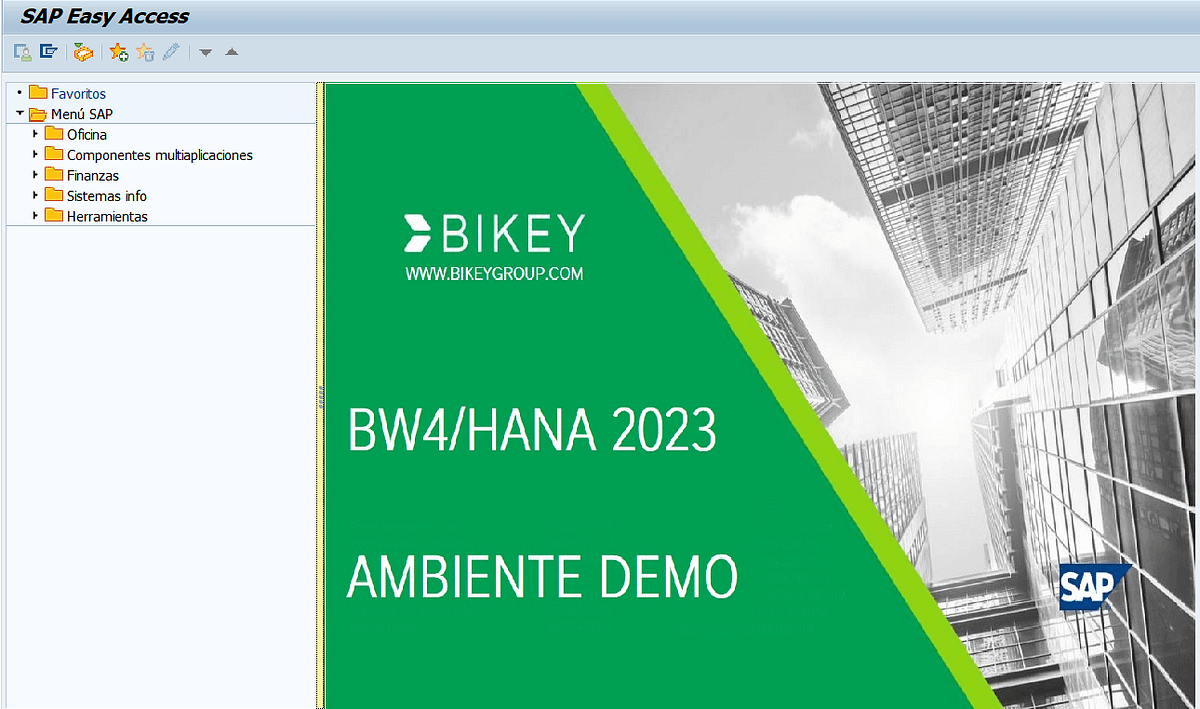Click the Finanzas folder icon
Screen dimensions: 1200x709
coord(54,175)
